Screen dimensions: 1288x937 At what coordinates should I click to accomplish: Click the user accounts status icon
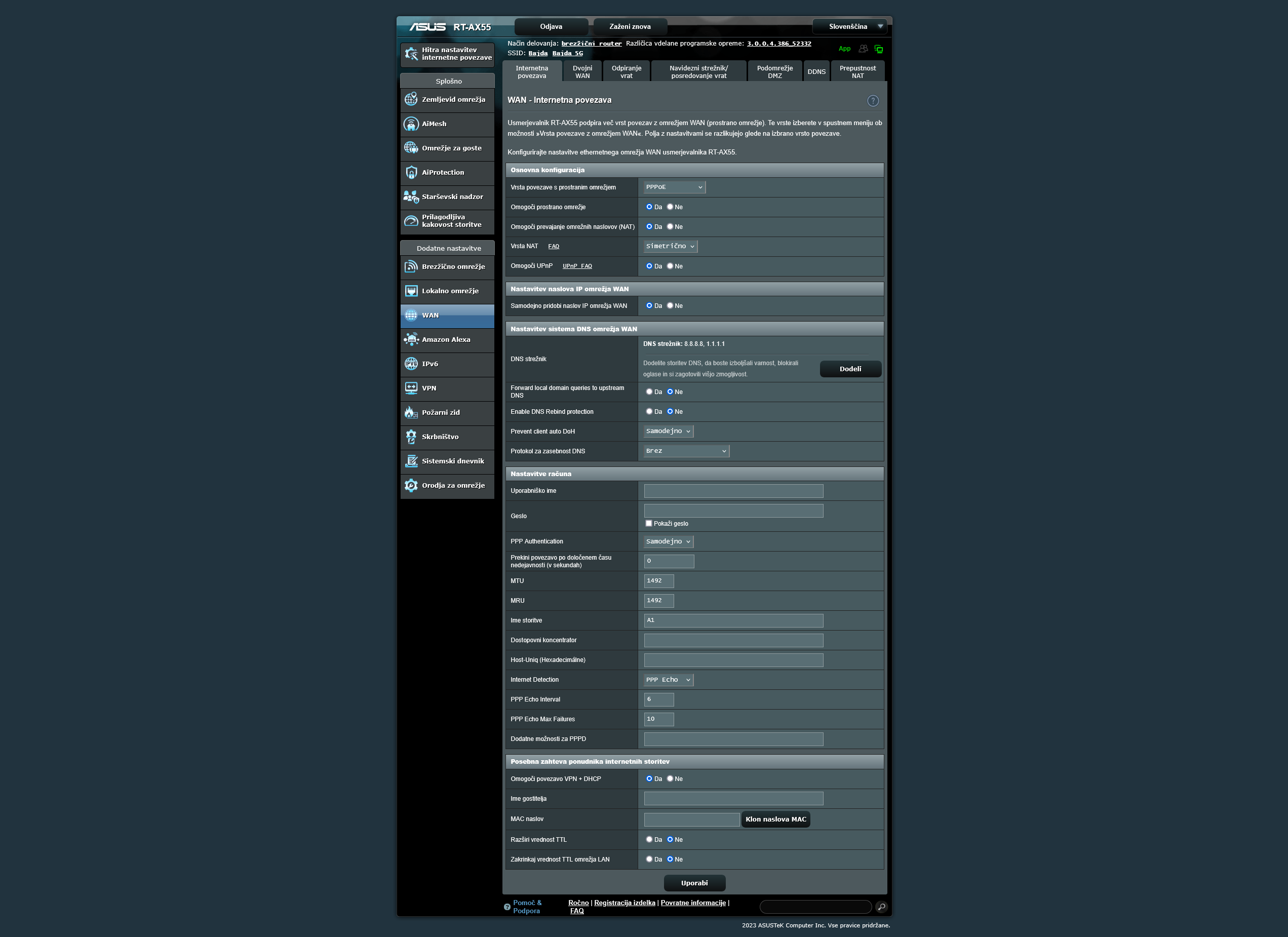pyautogui.click(x=863, y=49)
